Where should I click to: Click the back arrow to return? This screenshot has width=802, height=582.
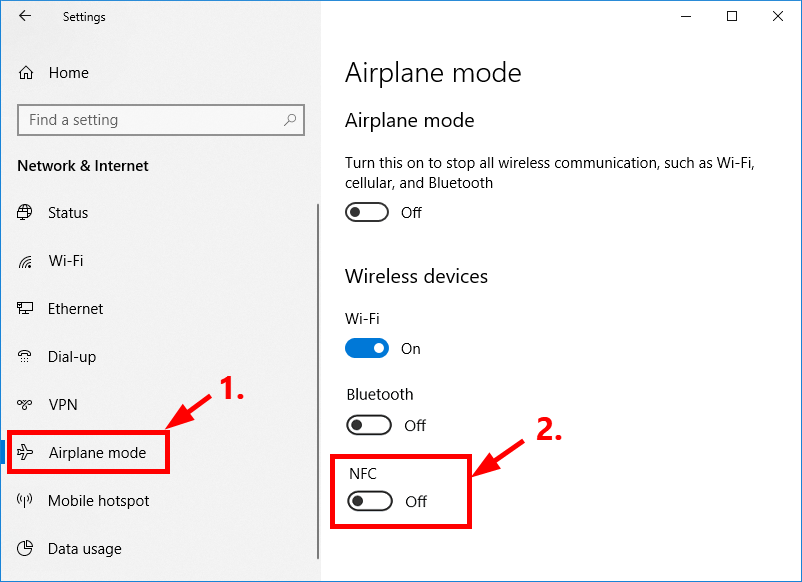pos(25,16)
